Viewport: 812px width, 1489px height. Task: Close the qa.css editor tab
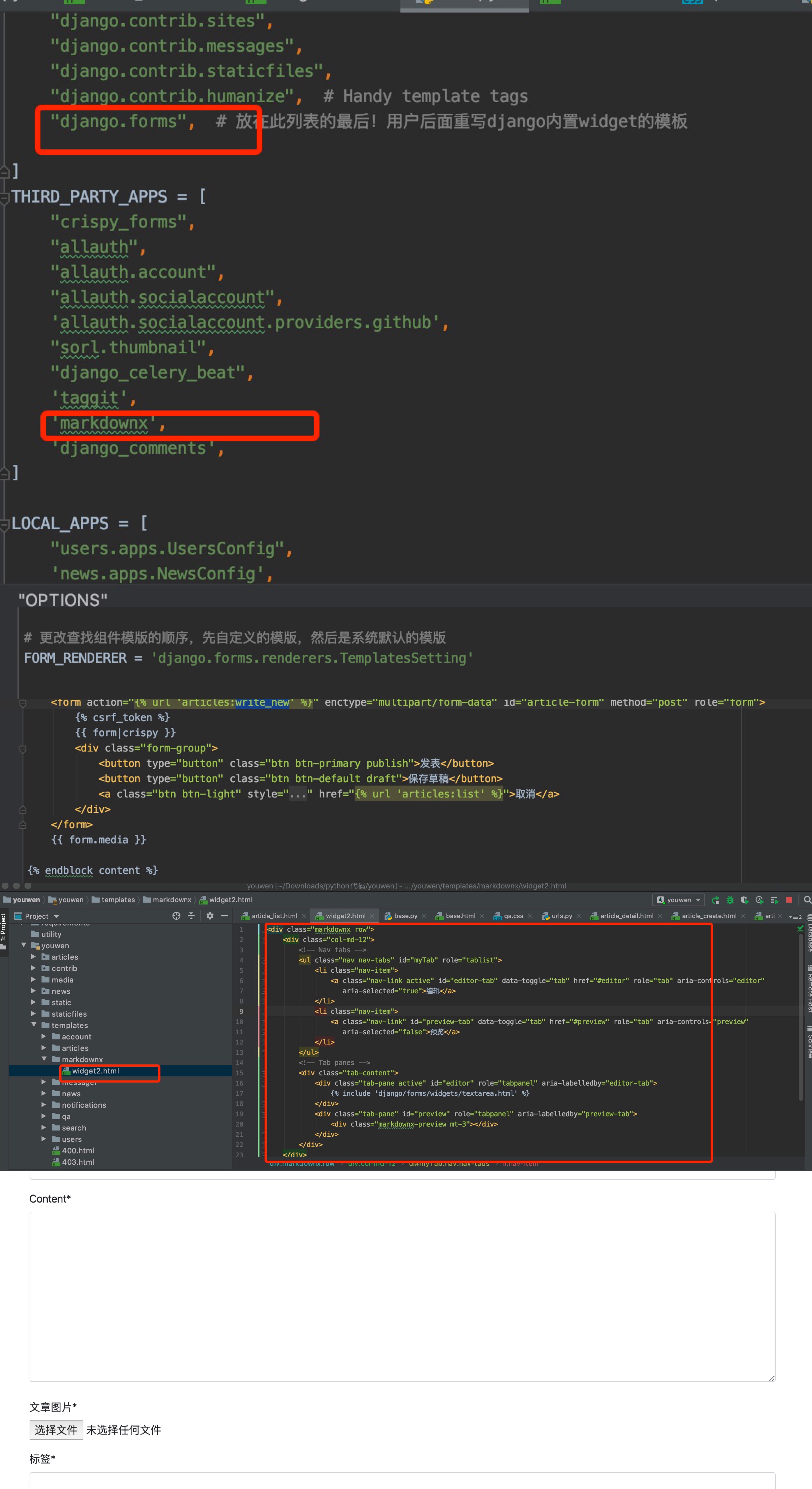[x=530, y=916]
